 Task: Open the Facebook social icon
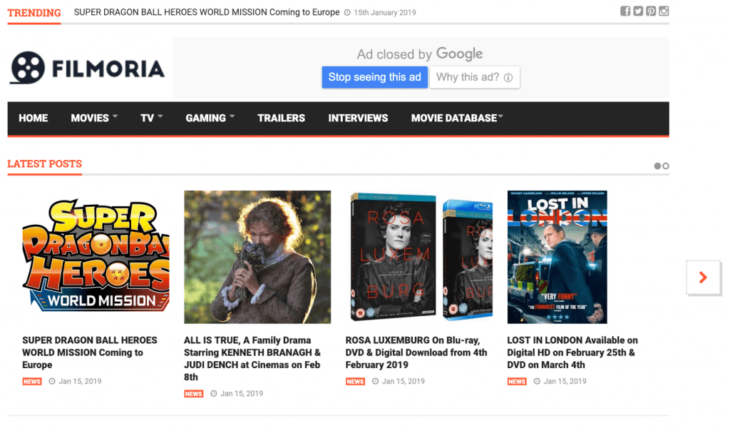click(x=625, y=11)
